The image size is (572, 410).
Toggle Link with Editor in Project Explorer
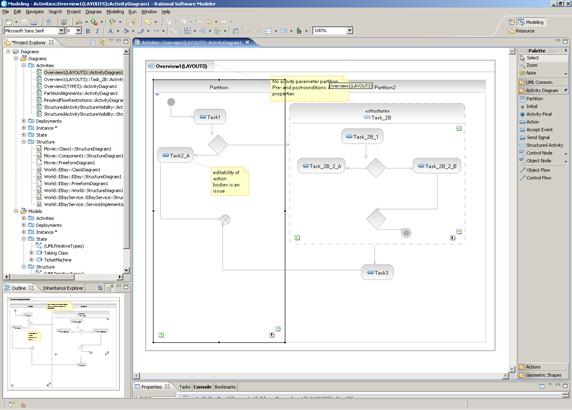tap(102, 42)
